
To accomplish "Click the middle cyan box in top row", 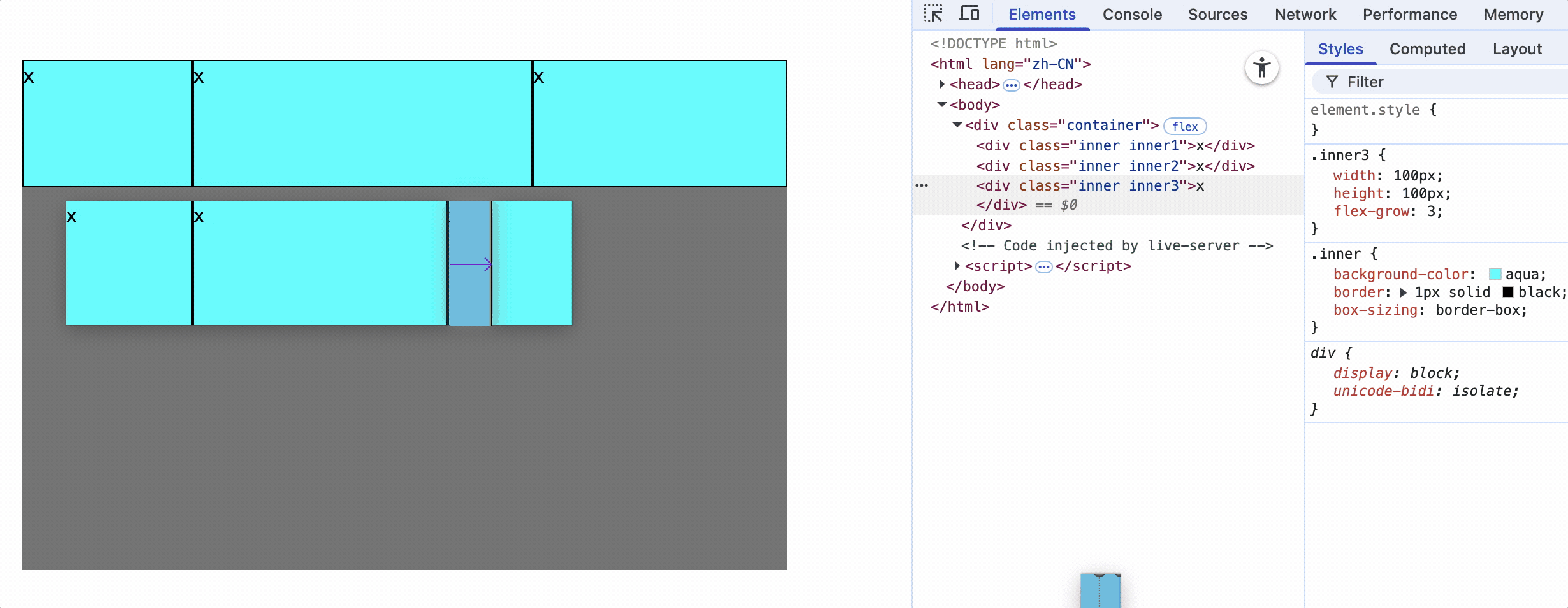I will tap(362, 124).
